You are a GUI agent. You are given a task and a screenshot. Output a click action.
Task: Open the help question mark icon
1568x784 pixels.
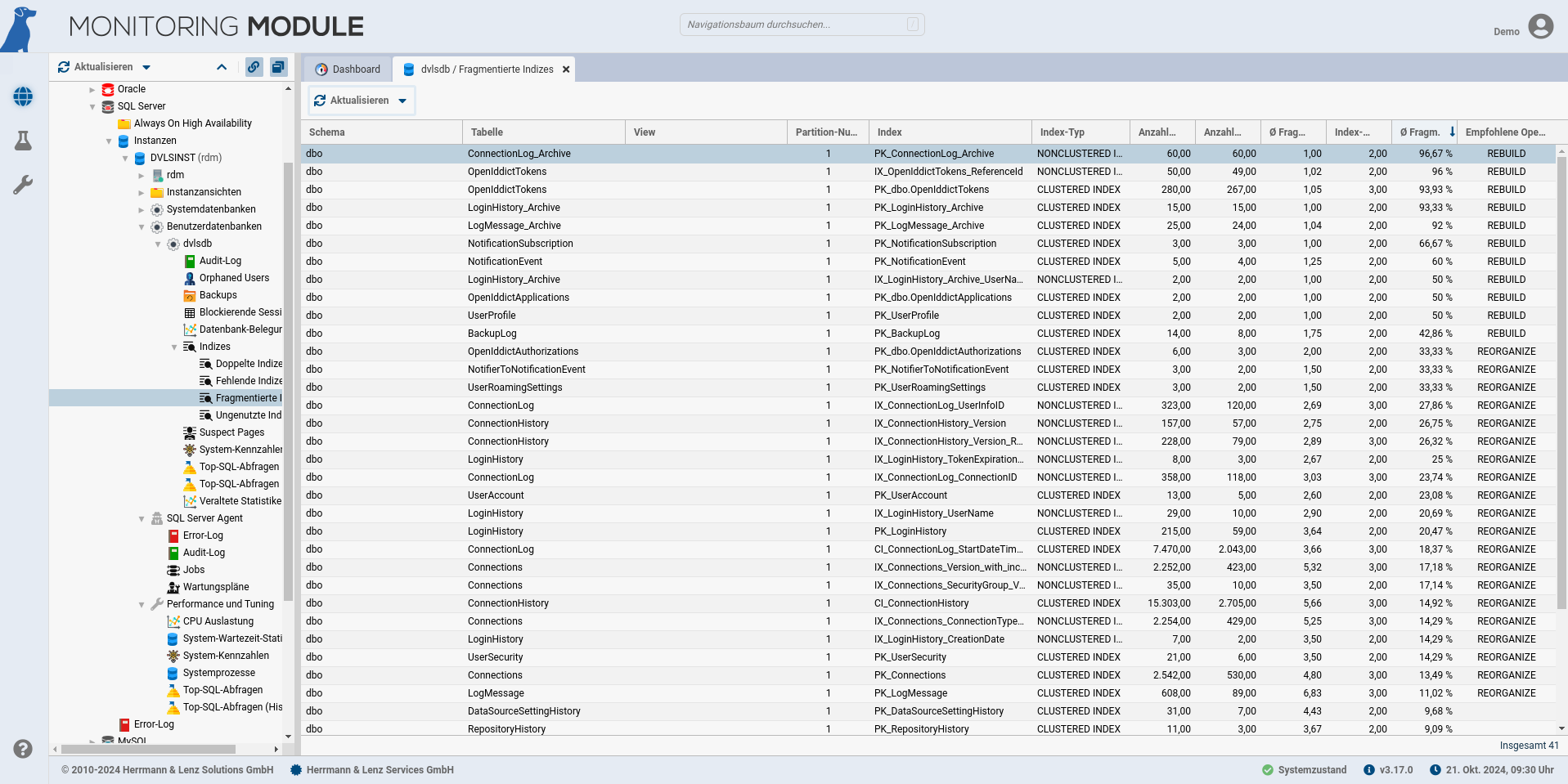[x=23, y=748]
